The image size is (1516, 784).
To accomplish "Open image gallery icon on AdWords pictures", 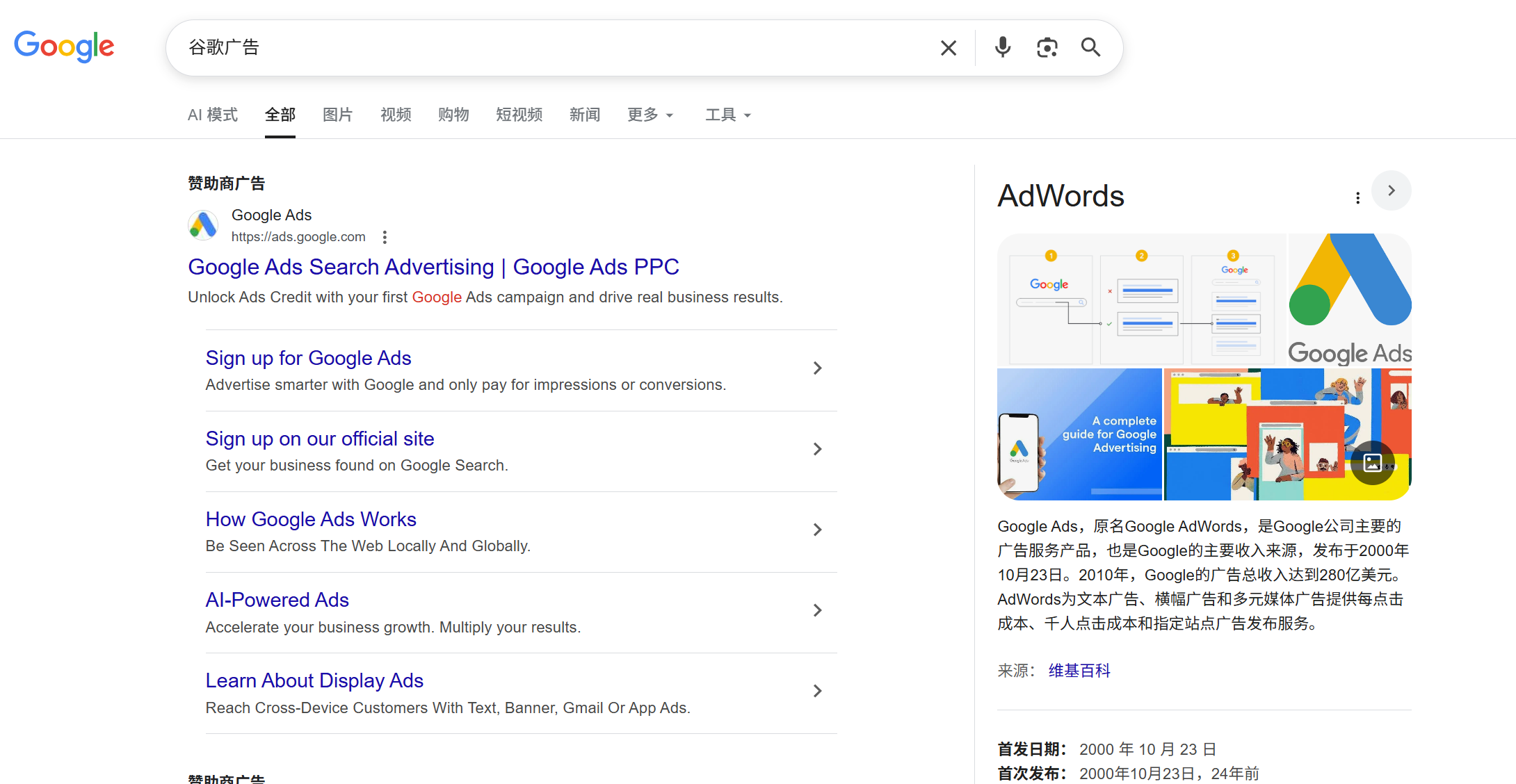I will point(1373,462).
